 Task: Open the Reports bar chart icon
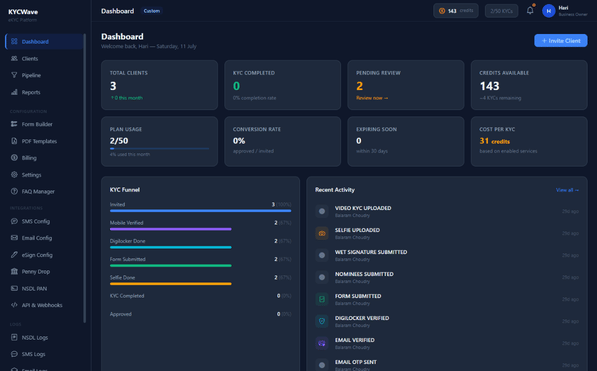pyautogui.click(x=14, y=92)
